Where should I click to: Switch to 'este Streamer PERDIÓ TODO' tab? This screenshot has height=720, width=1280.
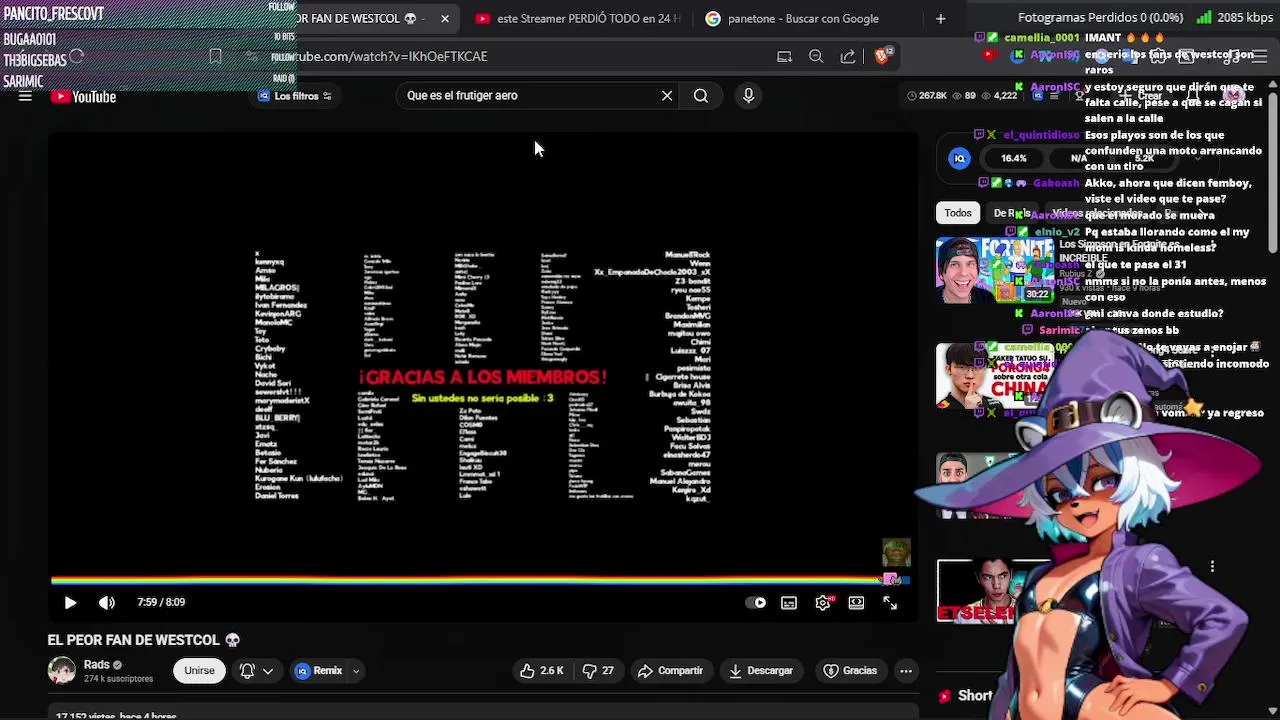pos(578,18)
